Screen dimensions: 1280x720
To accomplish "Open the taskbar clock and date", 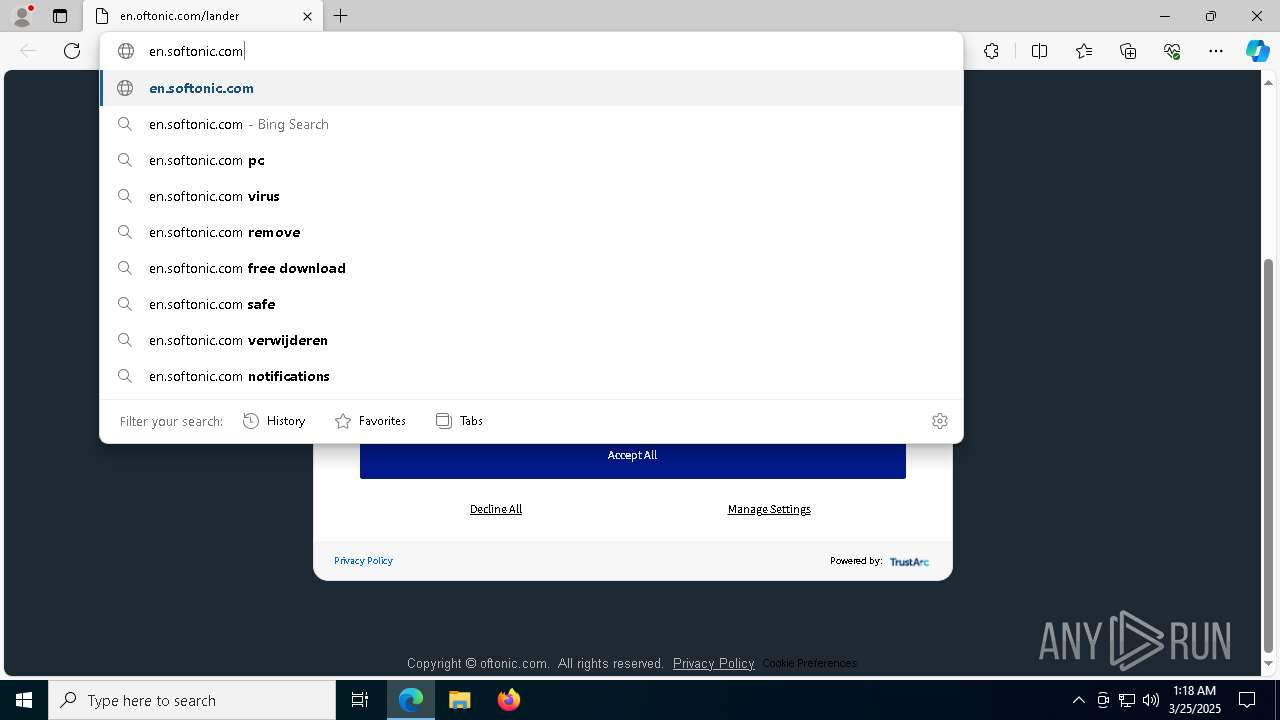I will tap(1195, 700).
